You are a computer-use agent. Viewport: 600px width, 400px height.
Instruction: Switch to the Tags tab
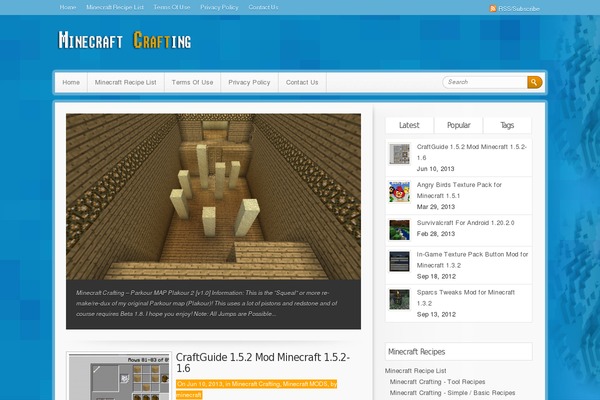(x=507, y=125)
